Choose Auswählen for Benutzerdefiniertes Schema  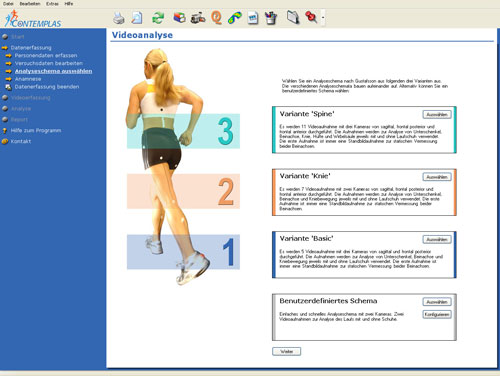437,302
